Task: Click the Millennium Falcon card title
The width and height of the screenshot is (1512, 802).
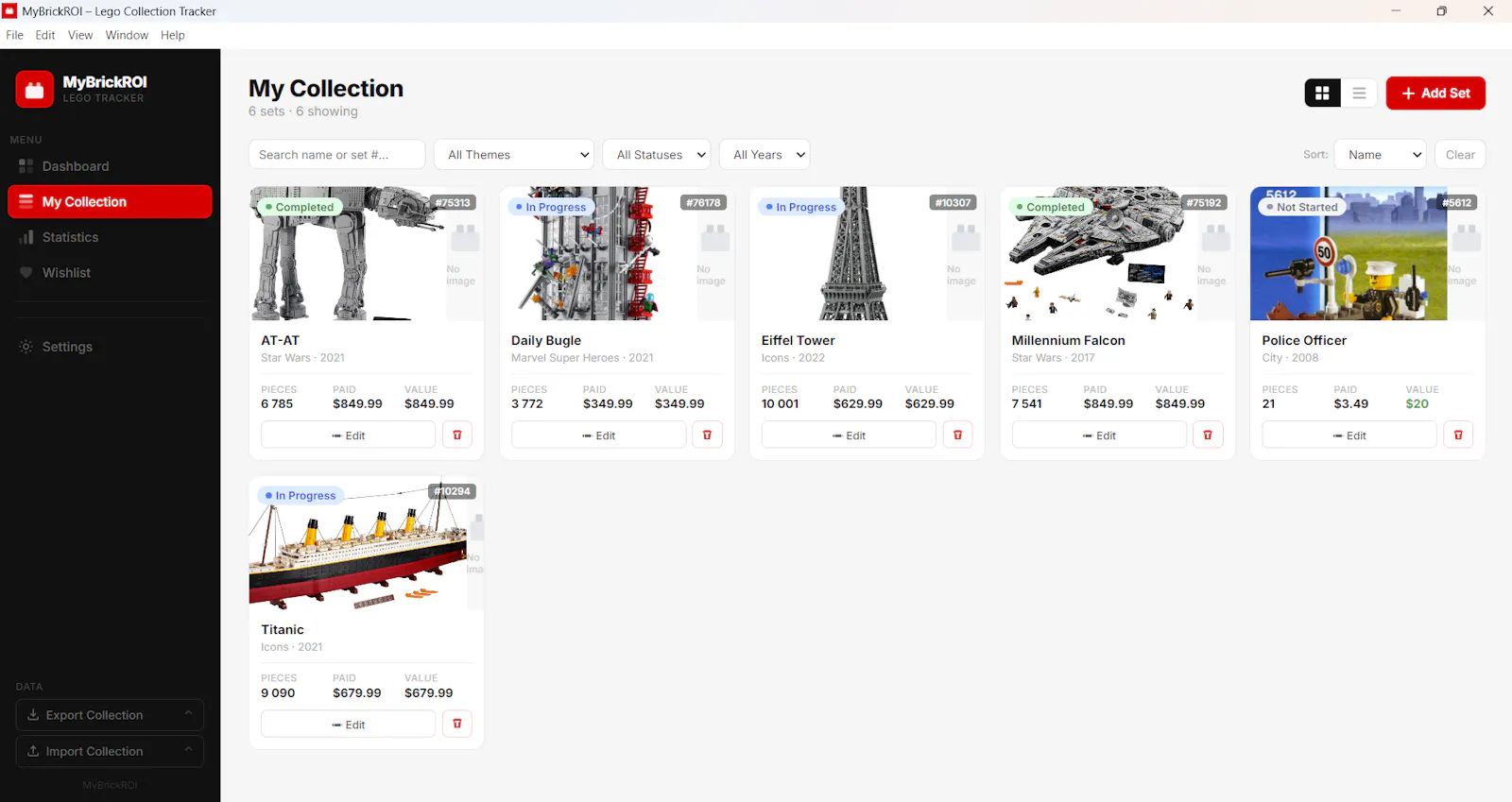Action: click(1068, 340)
